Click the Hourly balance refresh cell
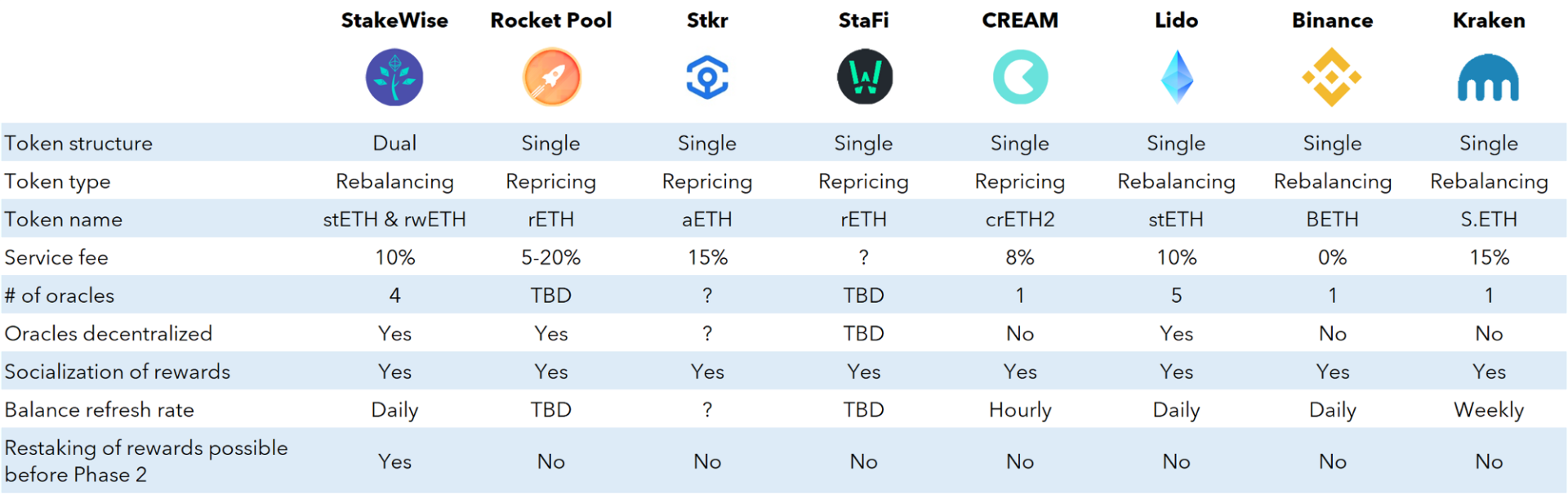 (1020, 410)
